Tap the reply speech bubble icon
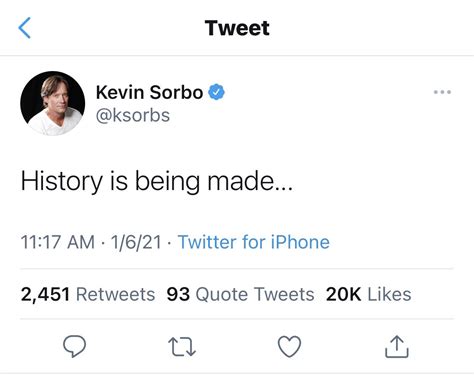The width and height of the screenshot is (474, 386). point(75,346)
